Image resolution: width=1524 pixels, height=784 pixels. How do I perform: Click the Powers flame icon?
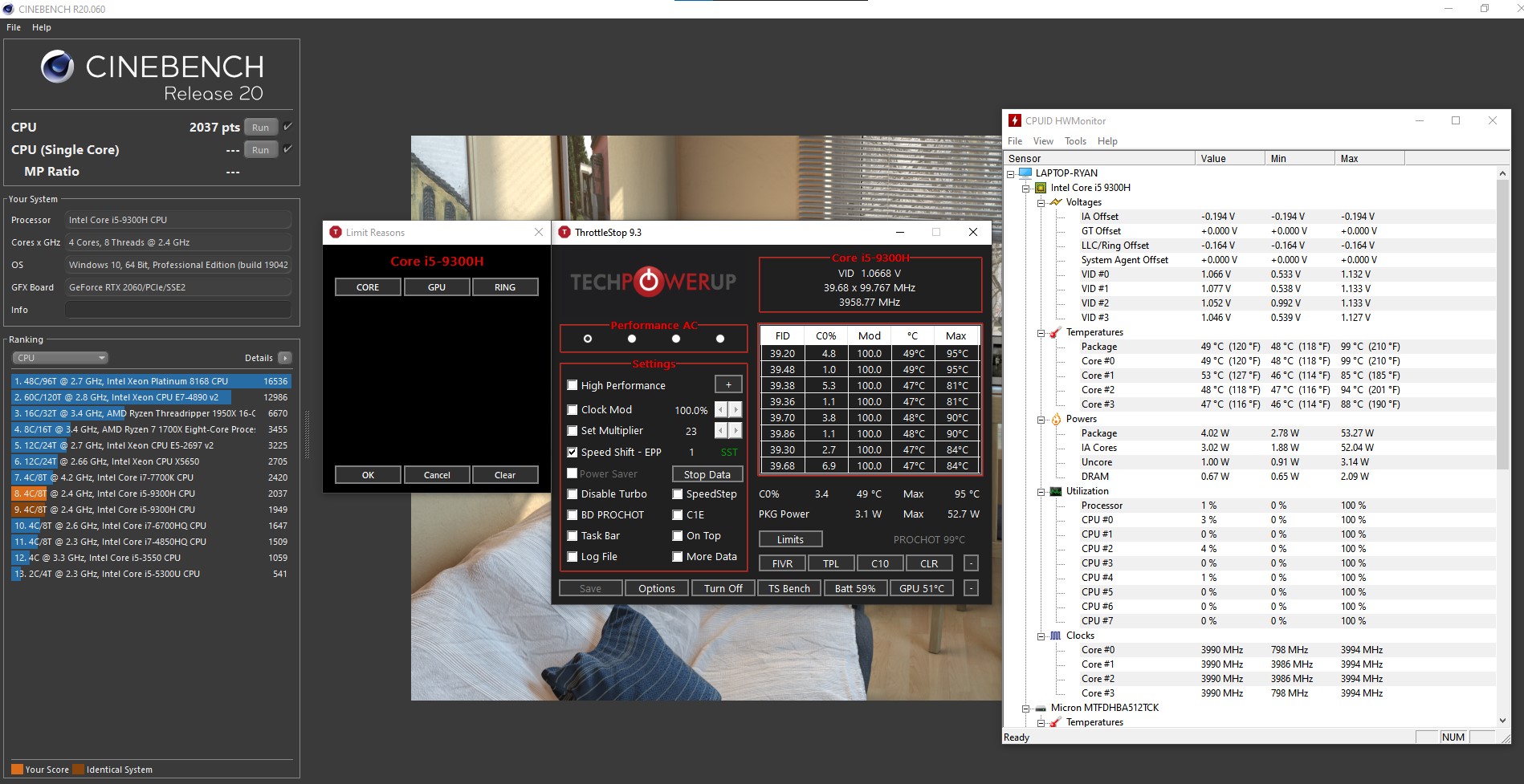pyautogui.click(x=1056, y=419)
